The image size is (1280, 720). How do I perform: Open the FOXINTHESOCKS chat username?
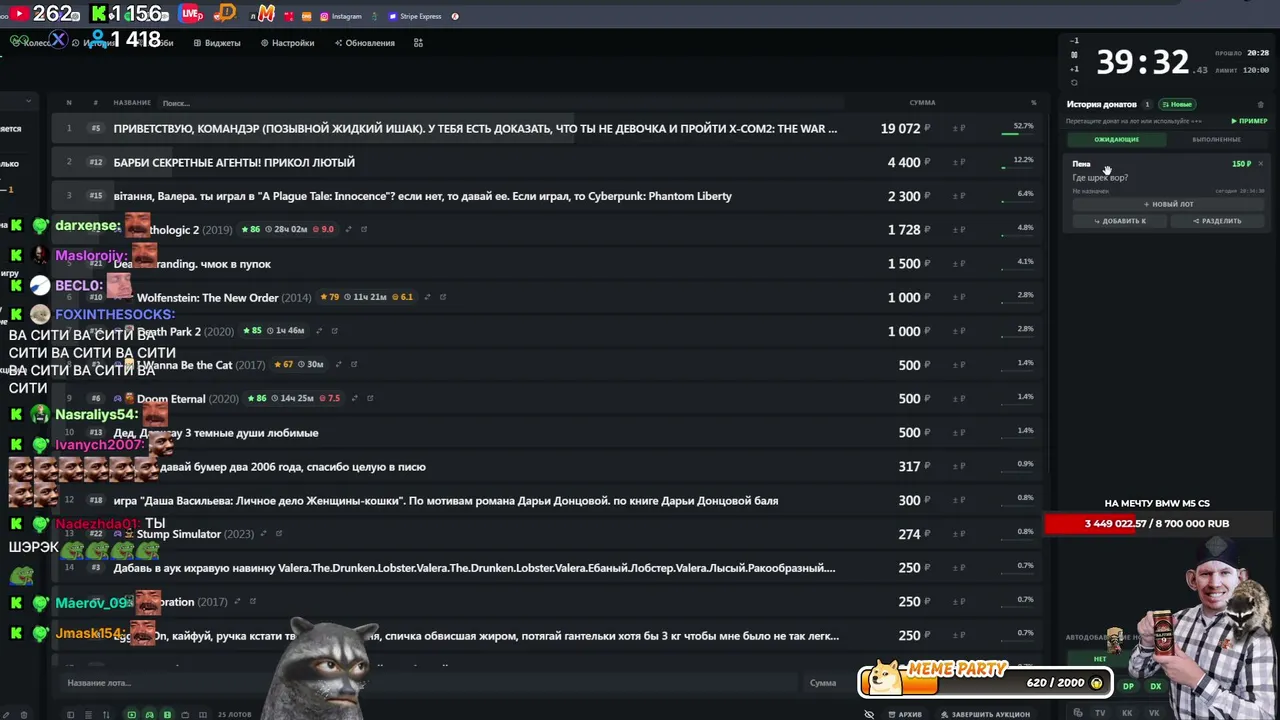115,314
